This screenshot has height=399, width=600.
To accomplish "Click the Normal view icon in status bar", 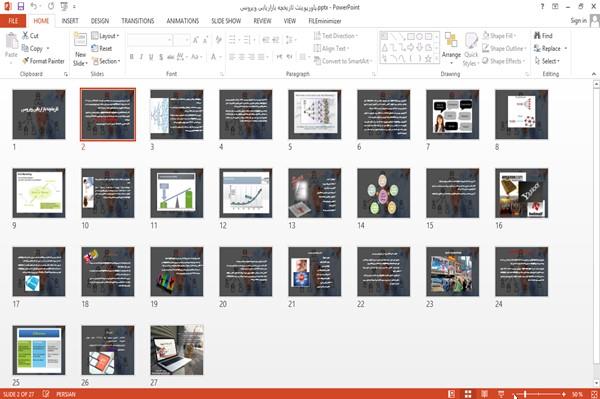I will tap(452, 394).
